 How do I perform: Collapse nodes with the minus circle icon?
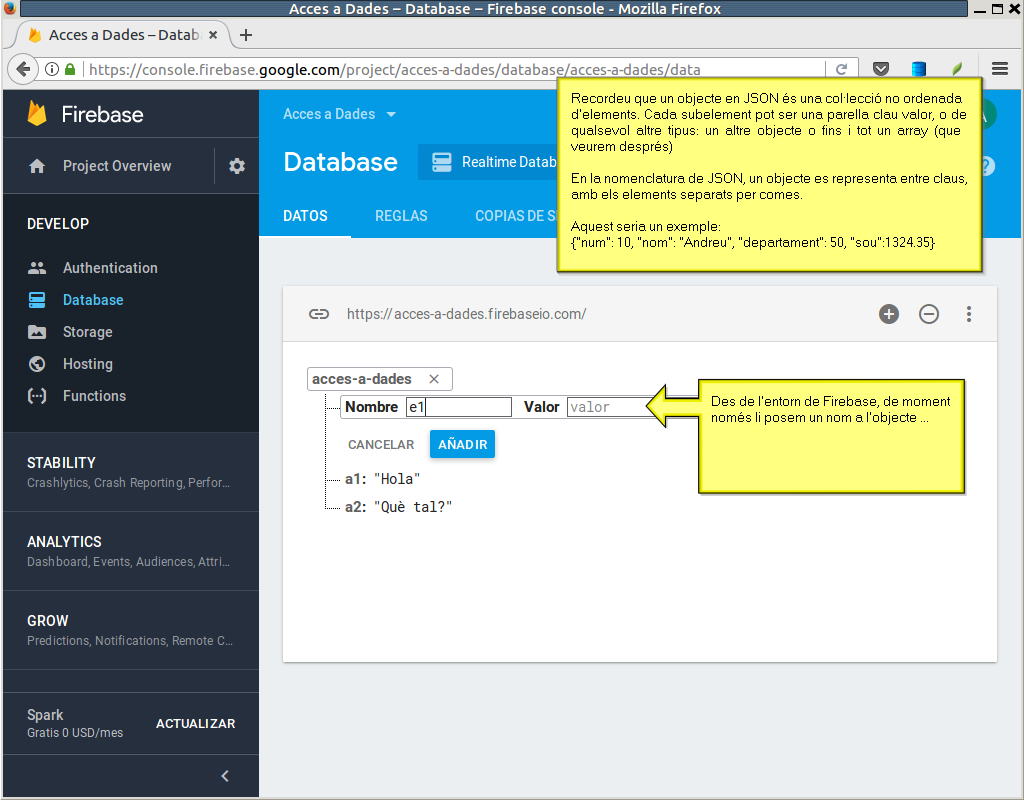pyautogui.click(x=929, y=314)
